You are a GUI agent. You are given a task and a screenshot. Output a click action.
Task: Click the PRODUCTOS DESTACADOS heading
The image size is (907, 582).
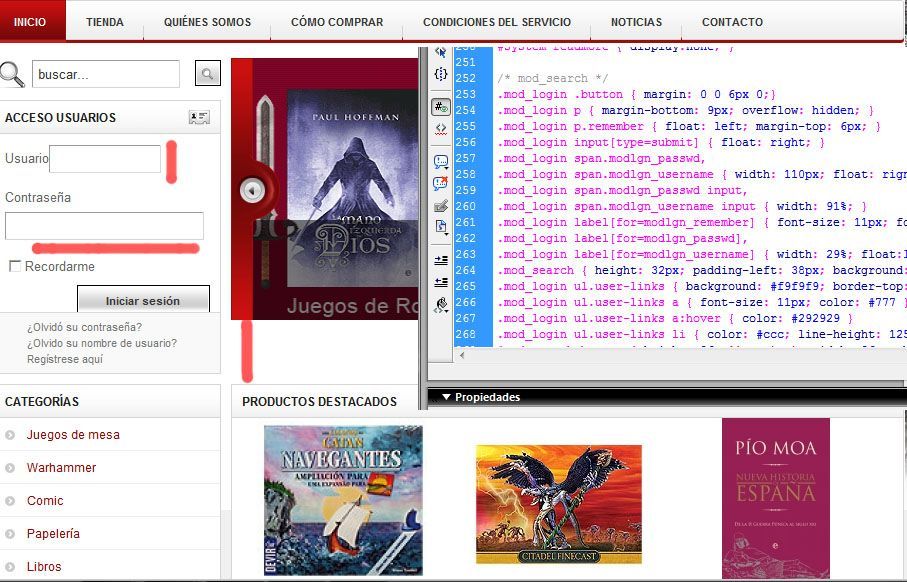[319, 401]
